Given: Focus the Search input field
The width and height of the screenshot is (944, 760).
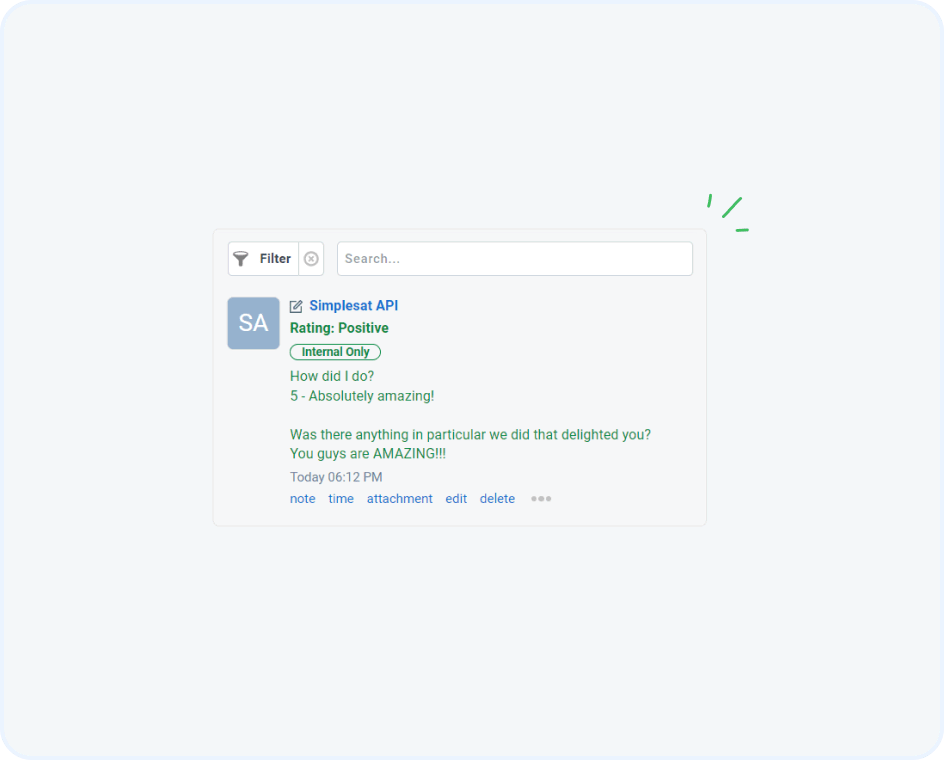Looking at the screenshot, I should click(515, 259).
